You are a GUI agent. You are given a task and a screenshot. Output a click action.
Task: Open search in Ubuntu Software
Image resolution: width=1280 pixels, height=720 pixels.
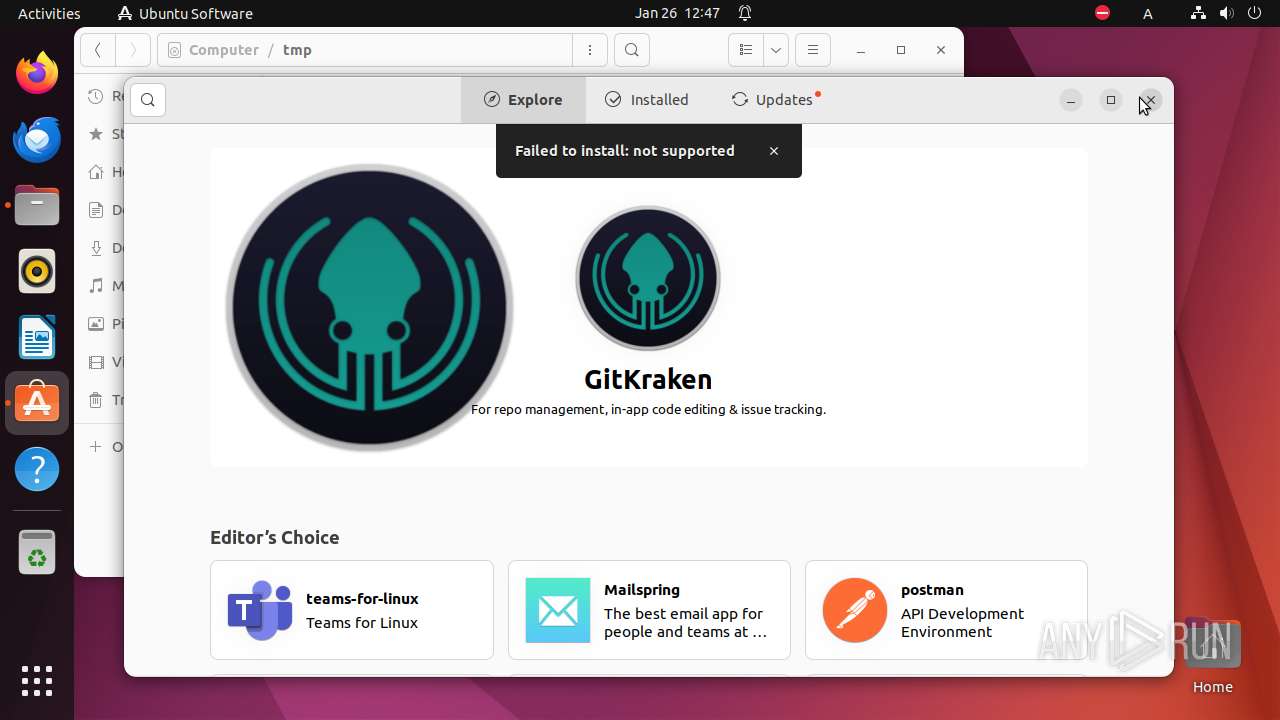point(148,100)
